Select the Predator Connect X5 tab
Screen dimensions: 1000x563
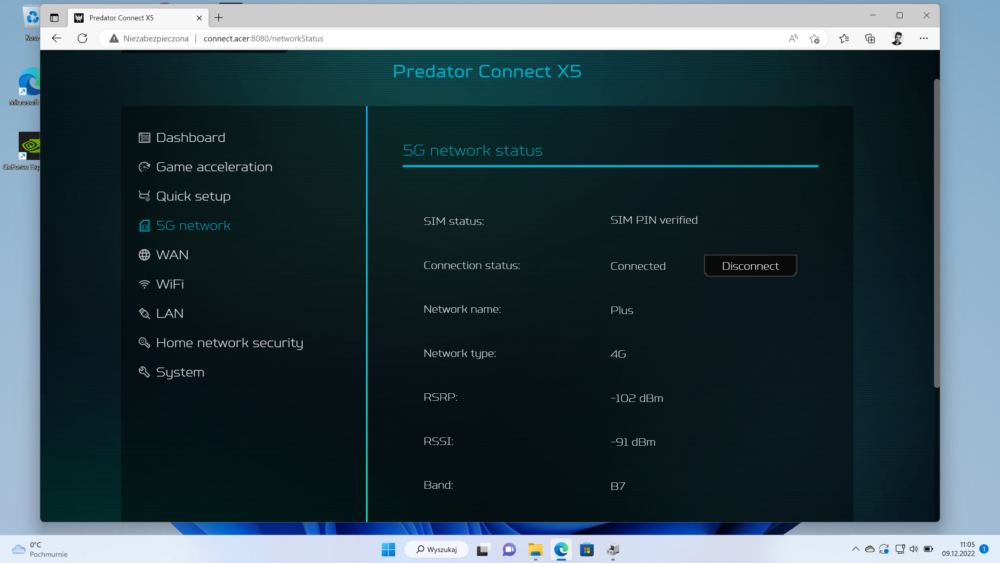pyautogui.click(x=137, y=18)
